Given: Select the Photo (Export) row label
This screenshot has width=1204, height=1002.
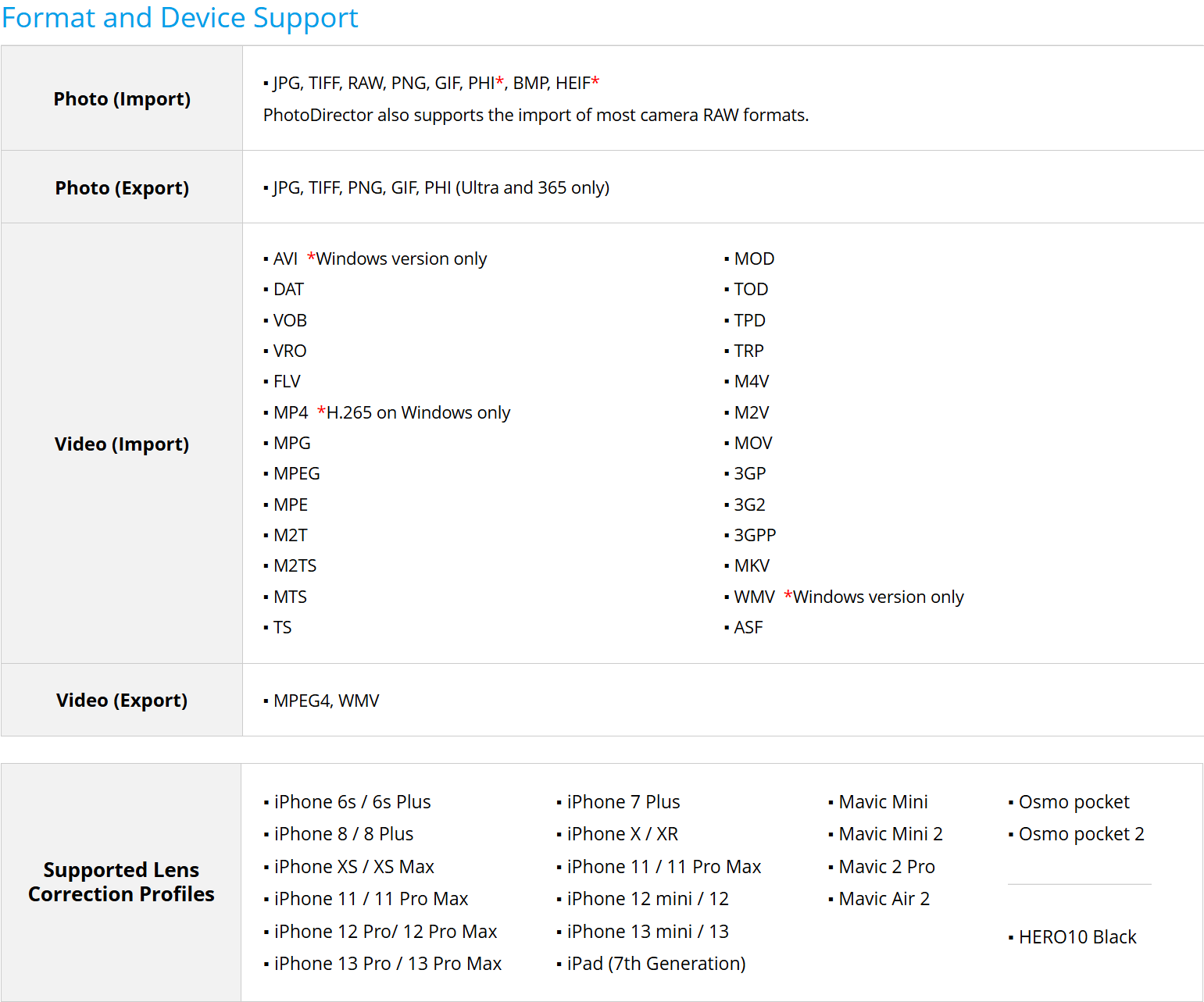Looking at the screenshot, I should (x=122, y=188).
